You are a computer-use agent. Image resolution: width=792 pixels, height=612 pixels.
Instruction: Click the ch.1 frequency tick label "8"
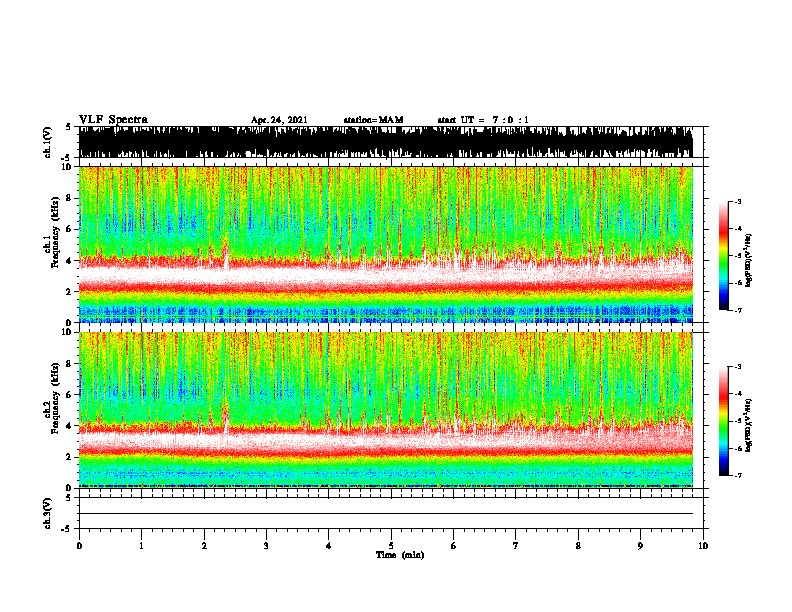click(x=71, y=198)
